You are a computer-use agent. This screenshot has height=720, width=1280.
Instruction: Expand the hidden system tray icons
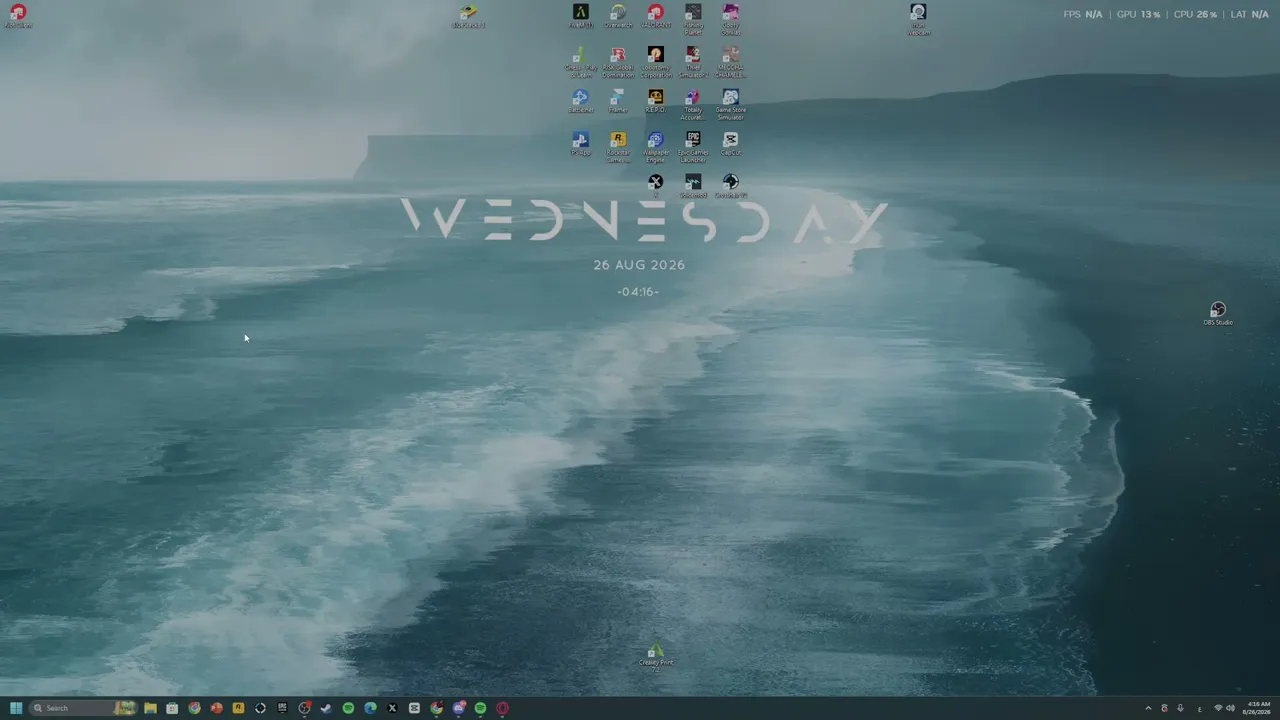click(x=1148, y=708)
